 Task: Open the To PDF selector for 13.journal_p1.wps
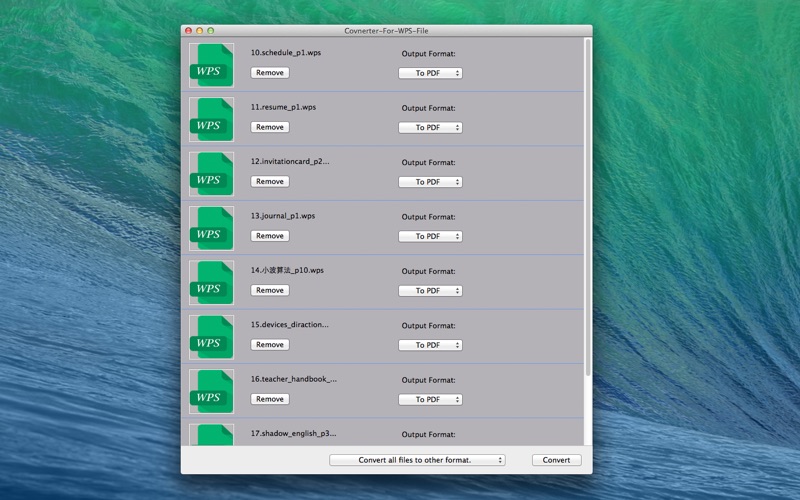[x=430, y=236]
